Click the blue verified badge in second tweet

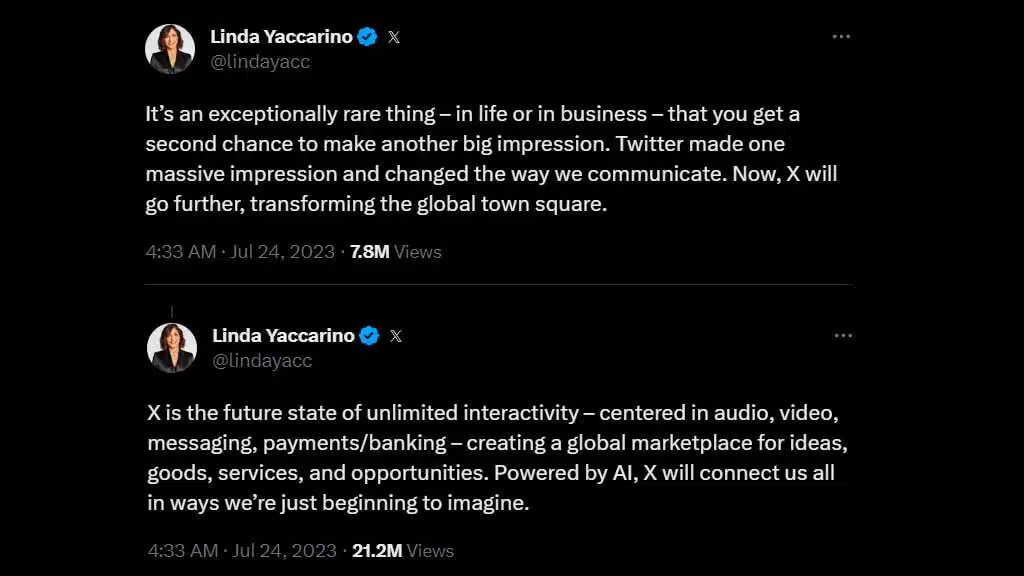369,336
